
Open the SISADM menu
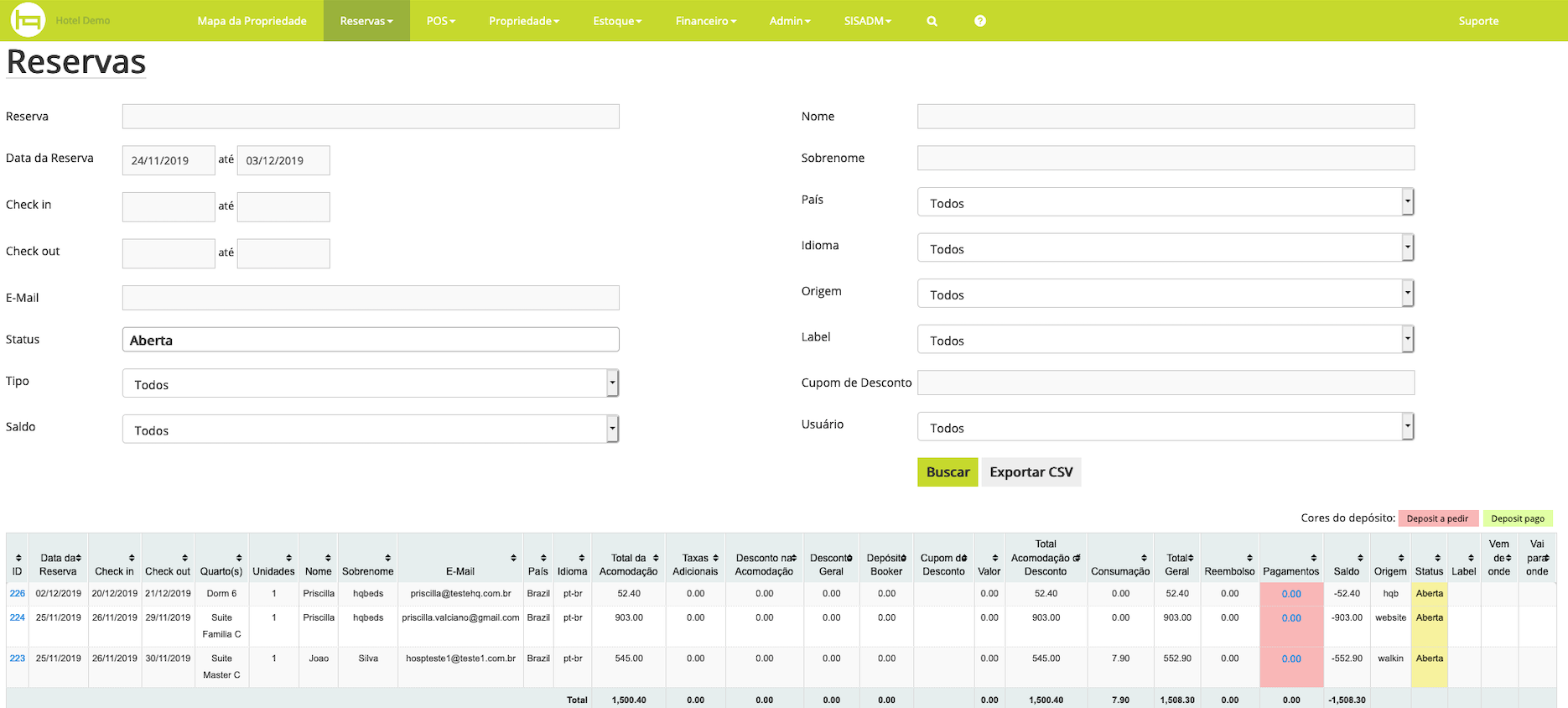[868, 21]
